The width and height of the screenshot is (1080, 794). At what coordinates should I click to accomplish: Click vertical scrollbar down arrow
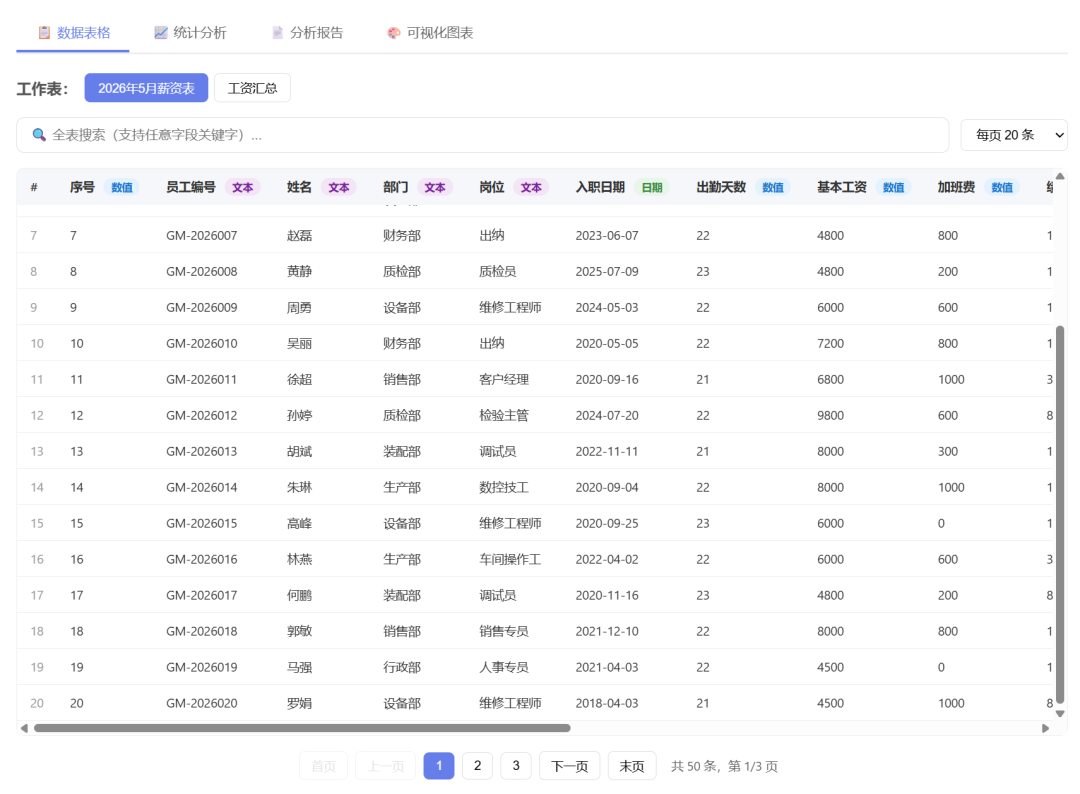1060,714
